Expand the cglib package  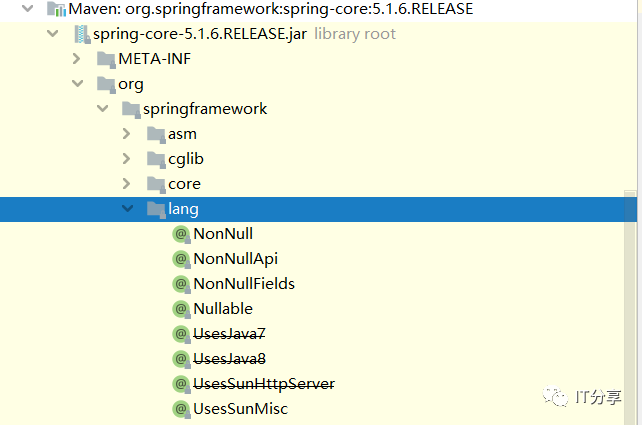point(127,159)
